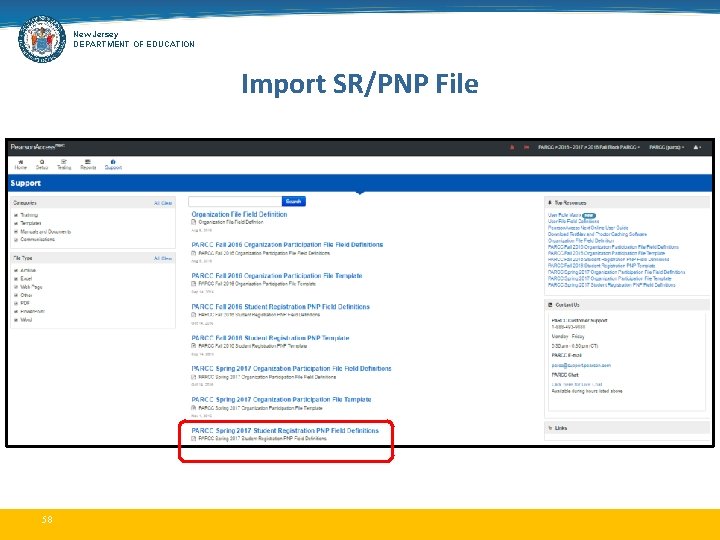Click the Links panel header
Viewport: 720px width, 540px height.
pos(627,428)
